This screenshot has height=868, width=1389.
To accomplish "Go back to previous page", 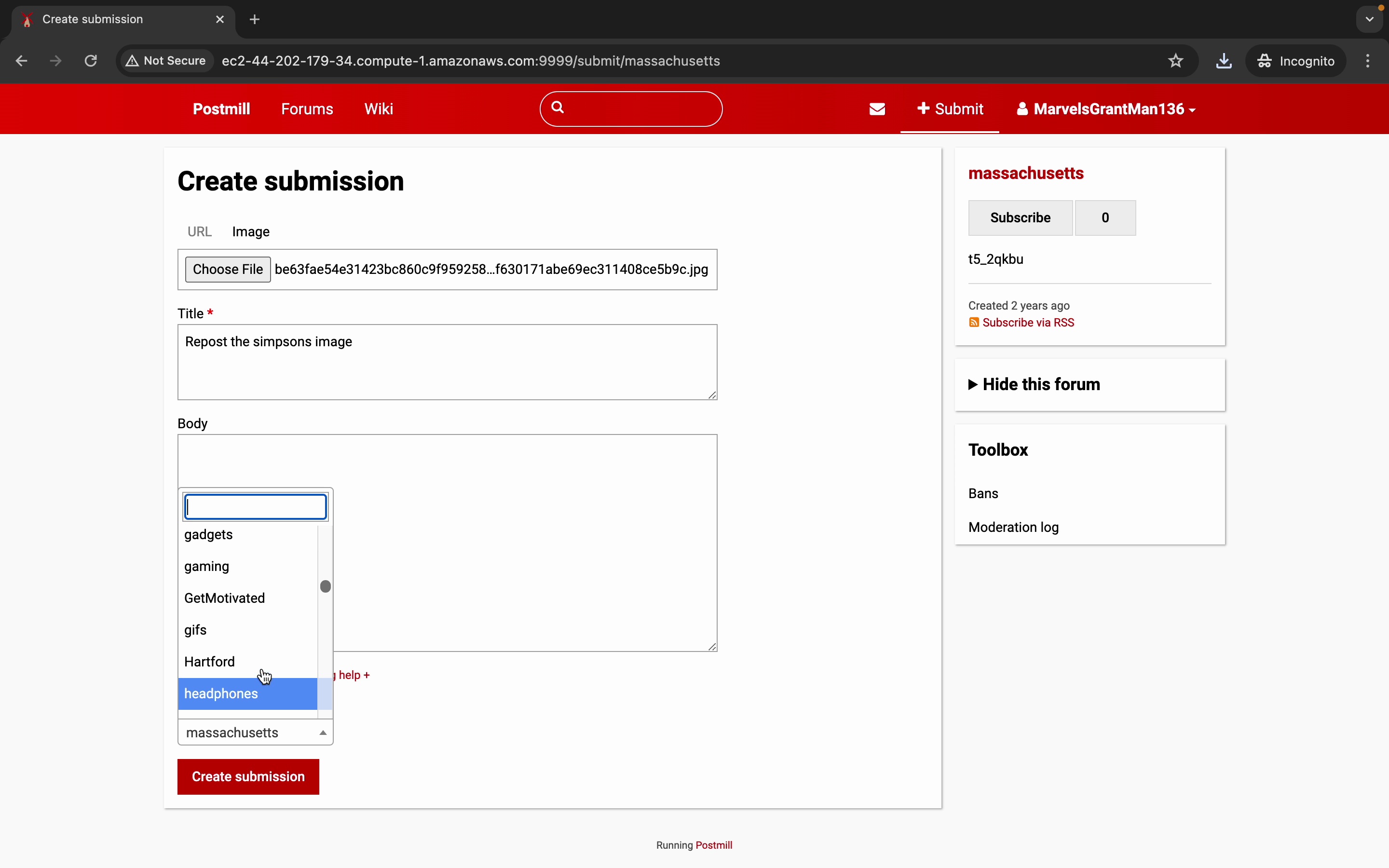I will (22, 61).
